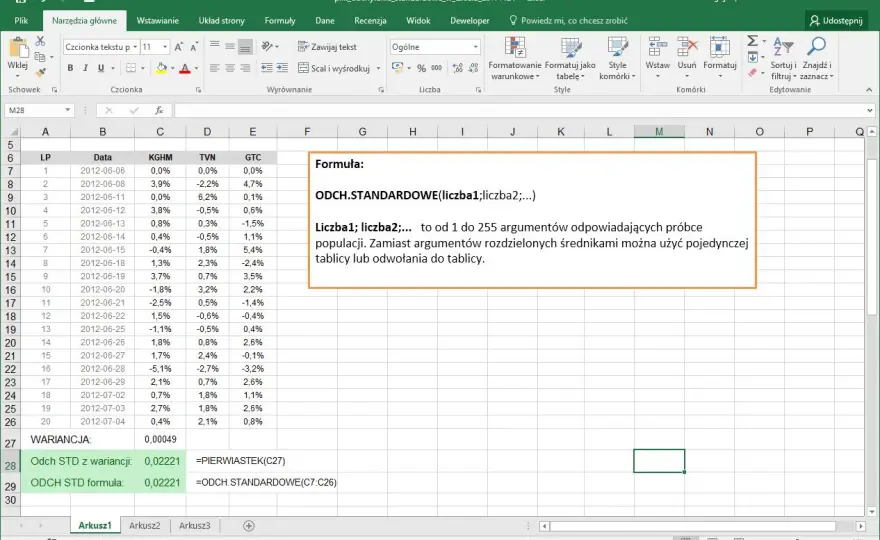Click the copy icon in Schowek

tap(40, 57)
